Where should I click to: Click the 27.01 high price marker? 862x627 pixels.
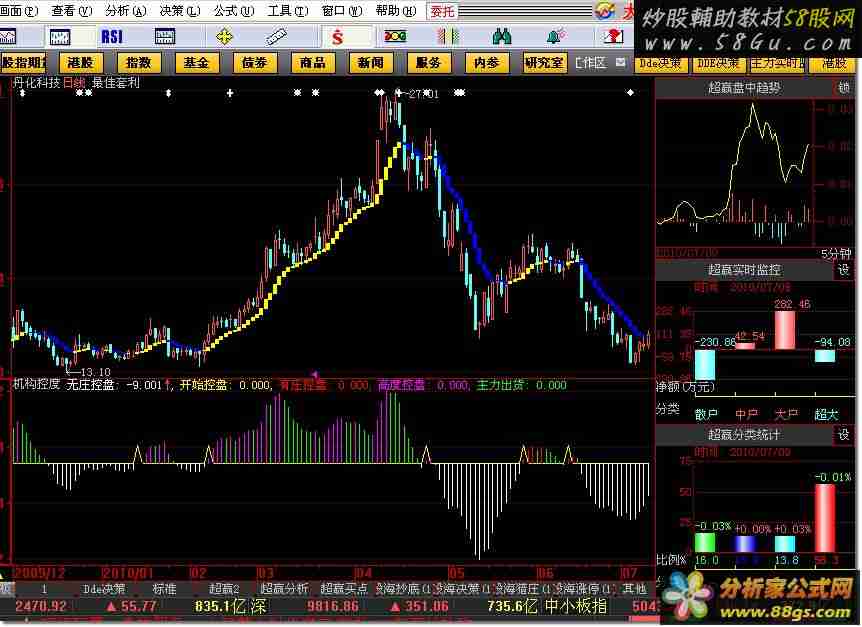423,94
